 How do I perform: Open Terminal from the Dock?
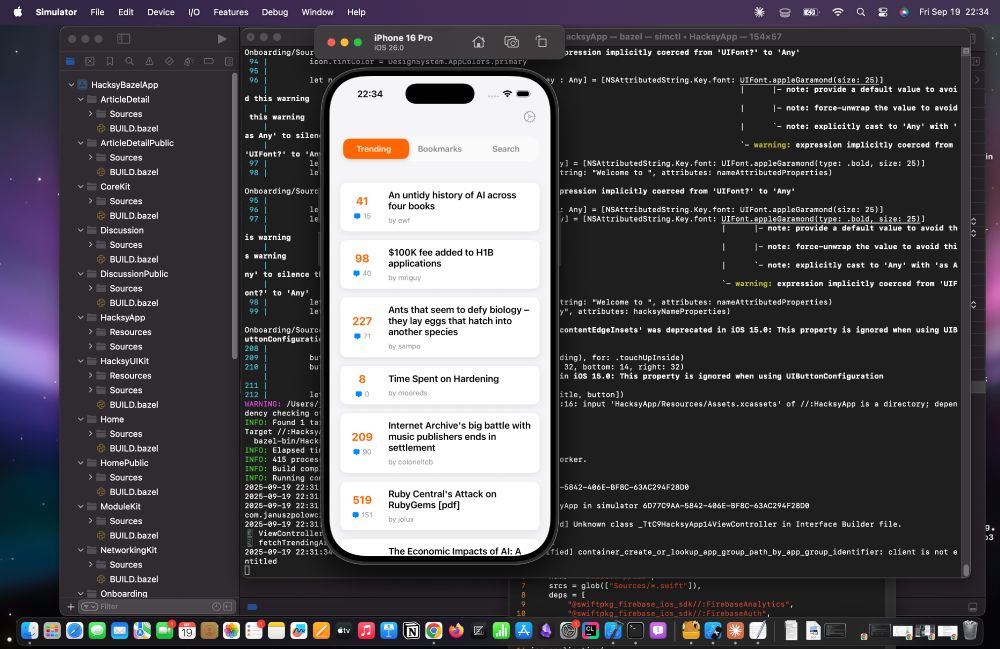coord(635,631)
